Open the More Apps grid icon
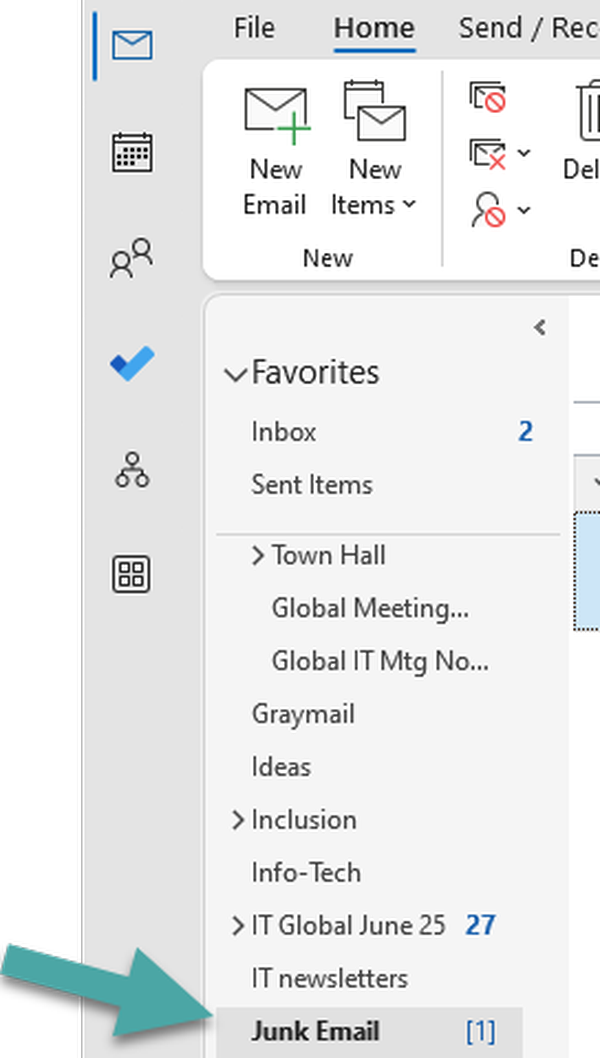 pos(132,574)
